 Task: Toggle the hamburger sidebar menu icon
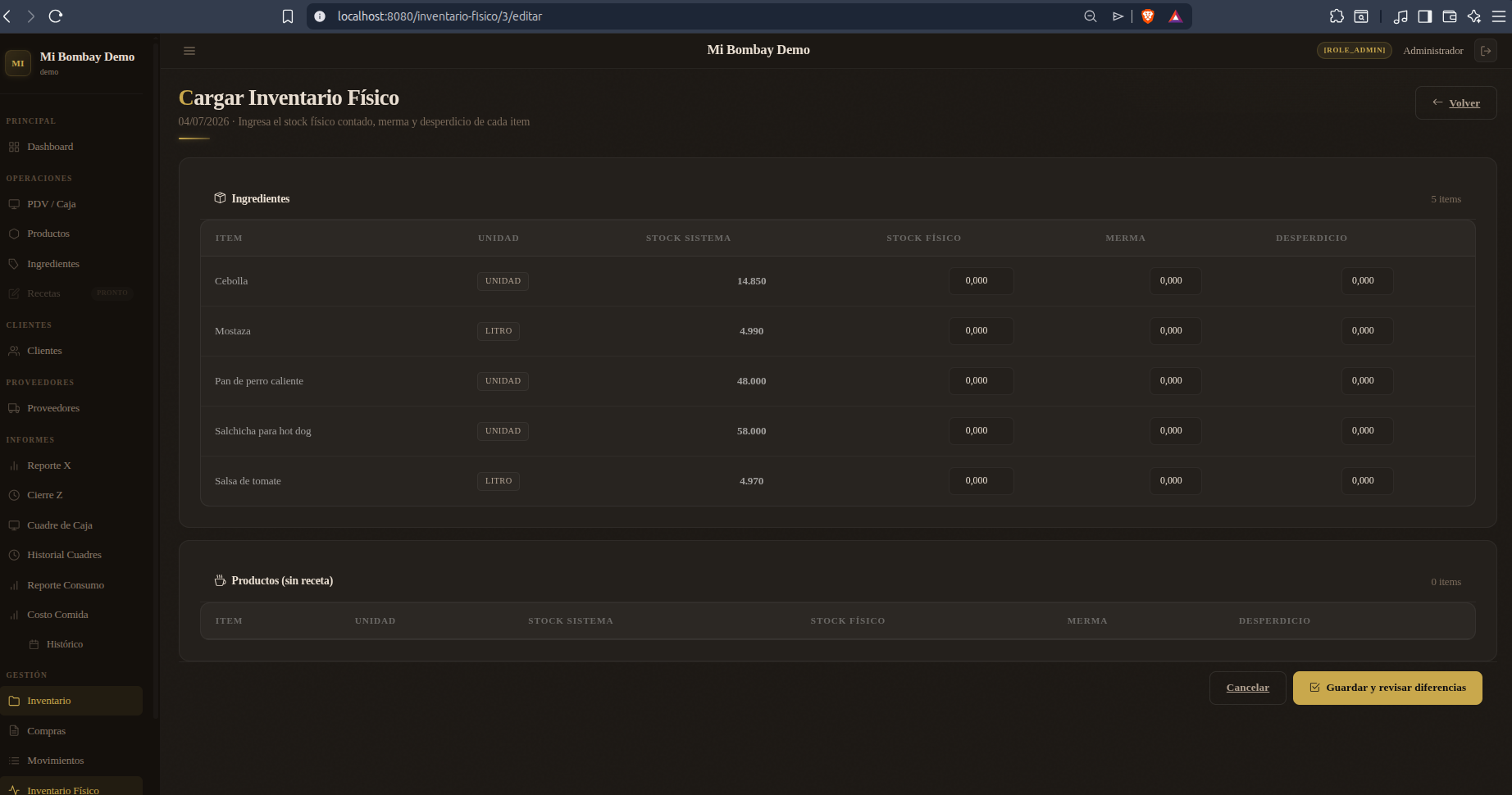[x=189, y=51]
